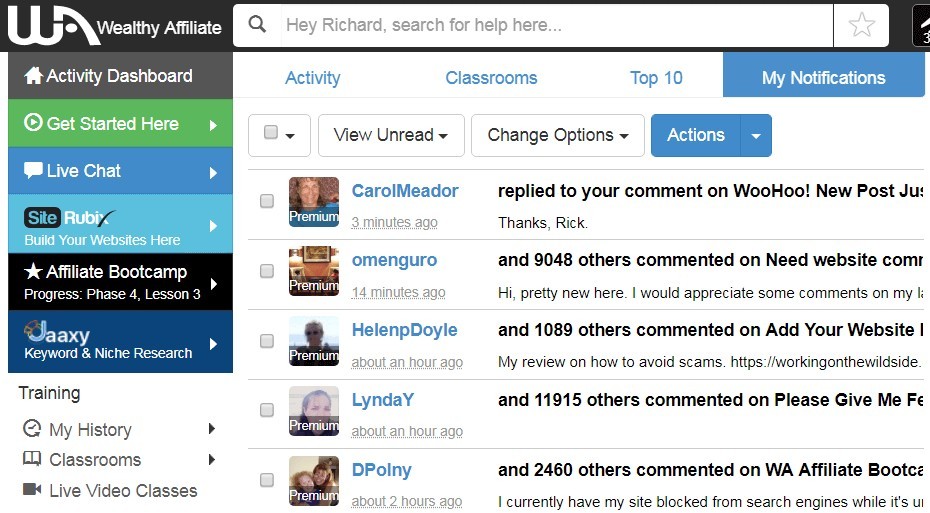The image size is (930, 513).
Task: Click the Get Started Here play icon
Action: 33,123
